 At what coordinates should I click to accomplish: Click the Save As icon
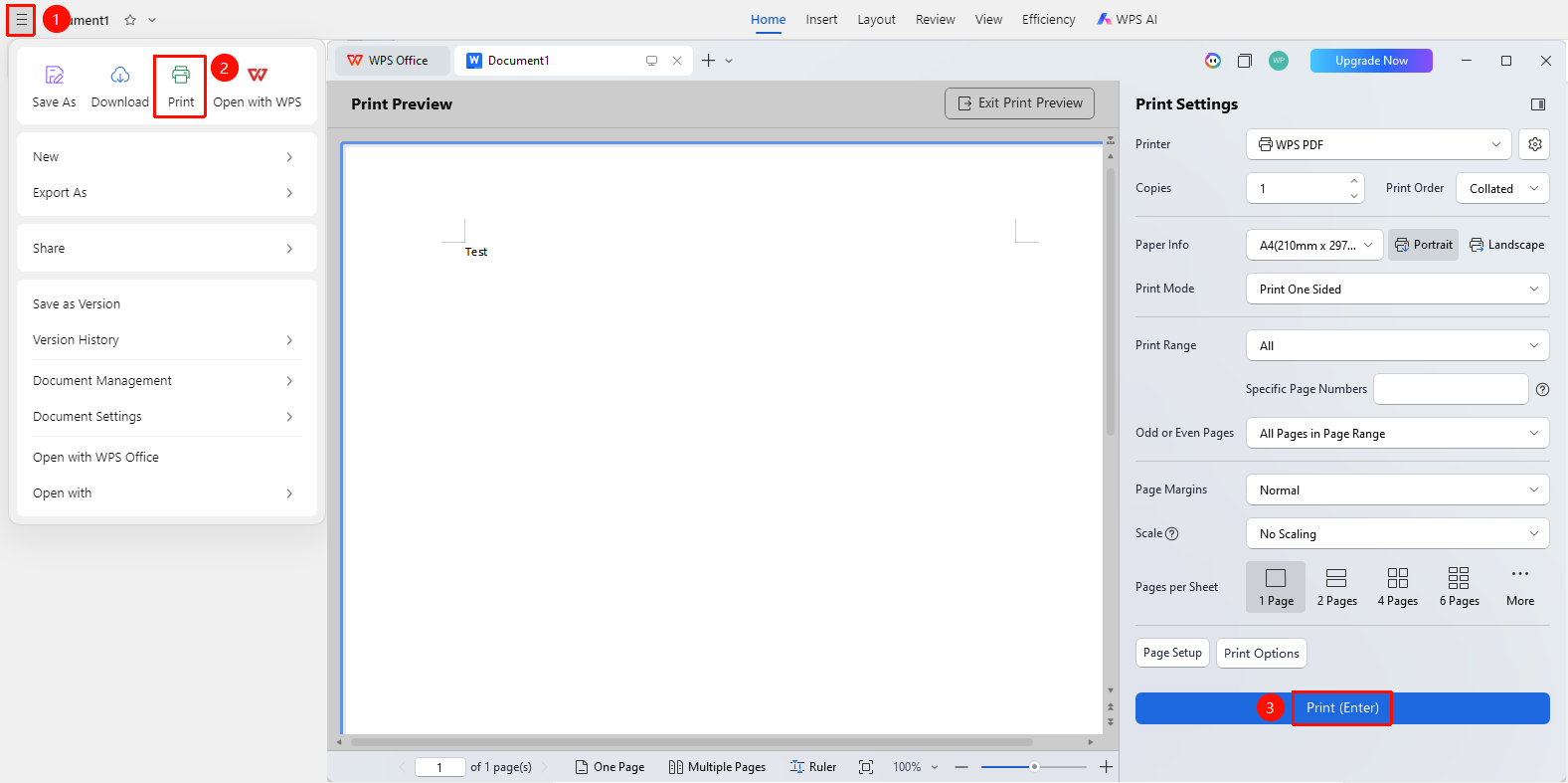point(55,75)
